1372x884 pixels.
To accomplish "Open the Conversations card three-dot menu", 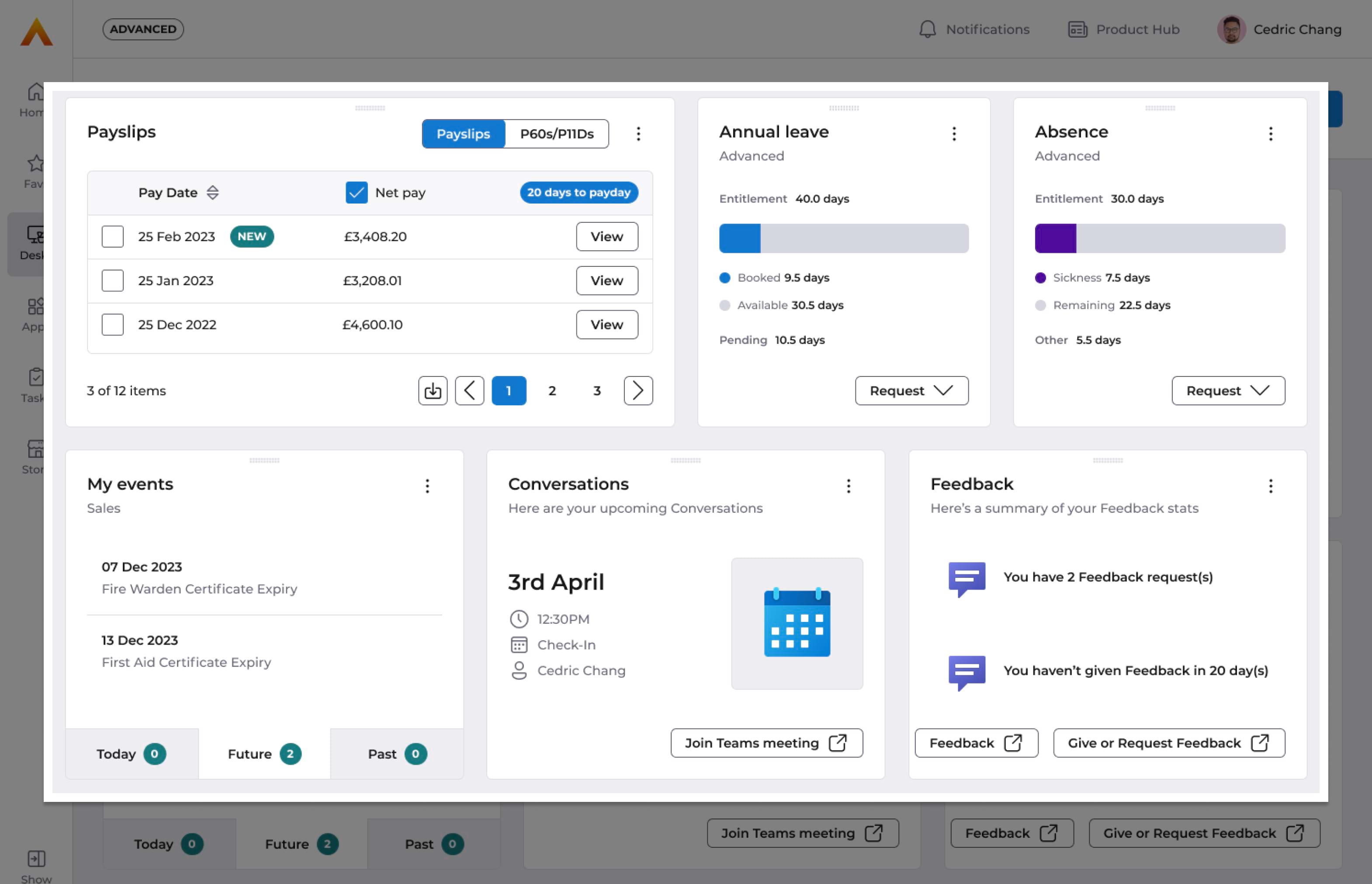I will [x=848, y=486].
